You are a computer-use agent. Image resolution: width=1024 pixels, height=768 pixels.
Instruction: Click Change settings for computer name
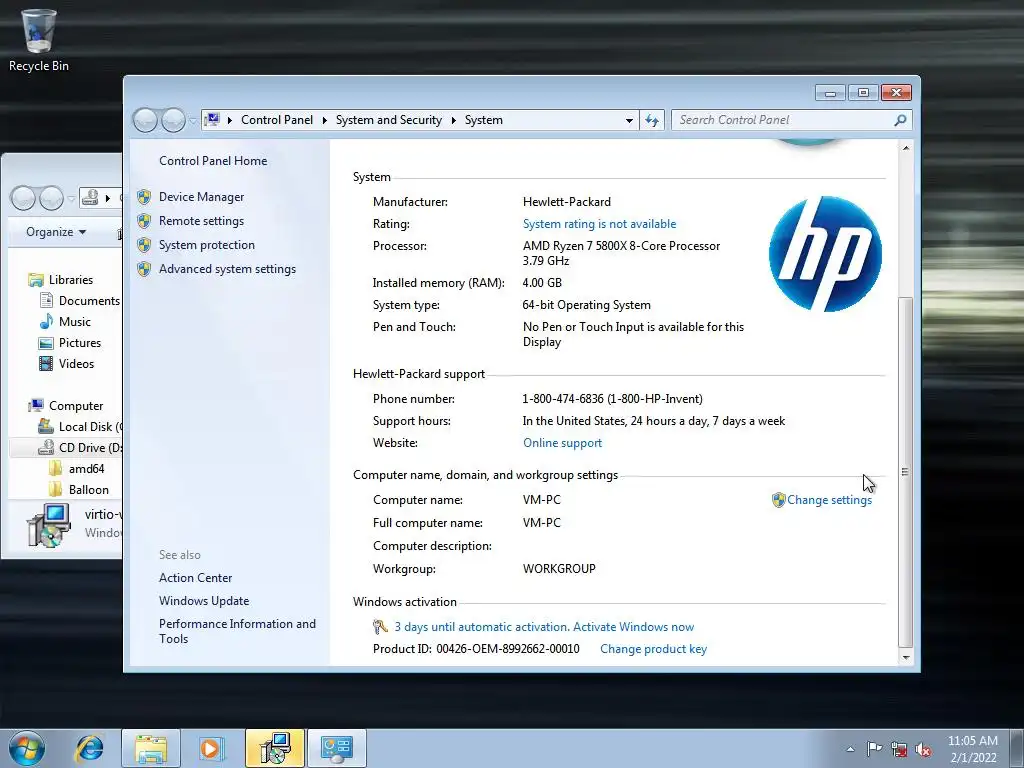829,500
